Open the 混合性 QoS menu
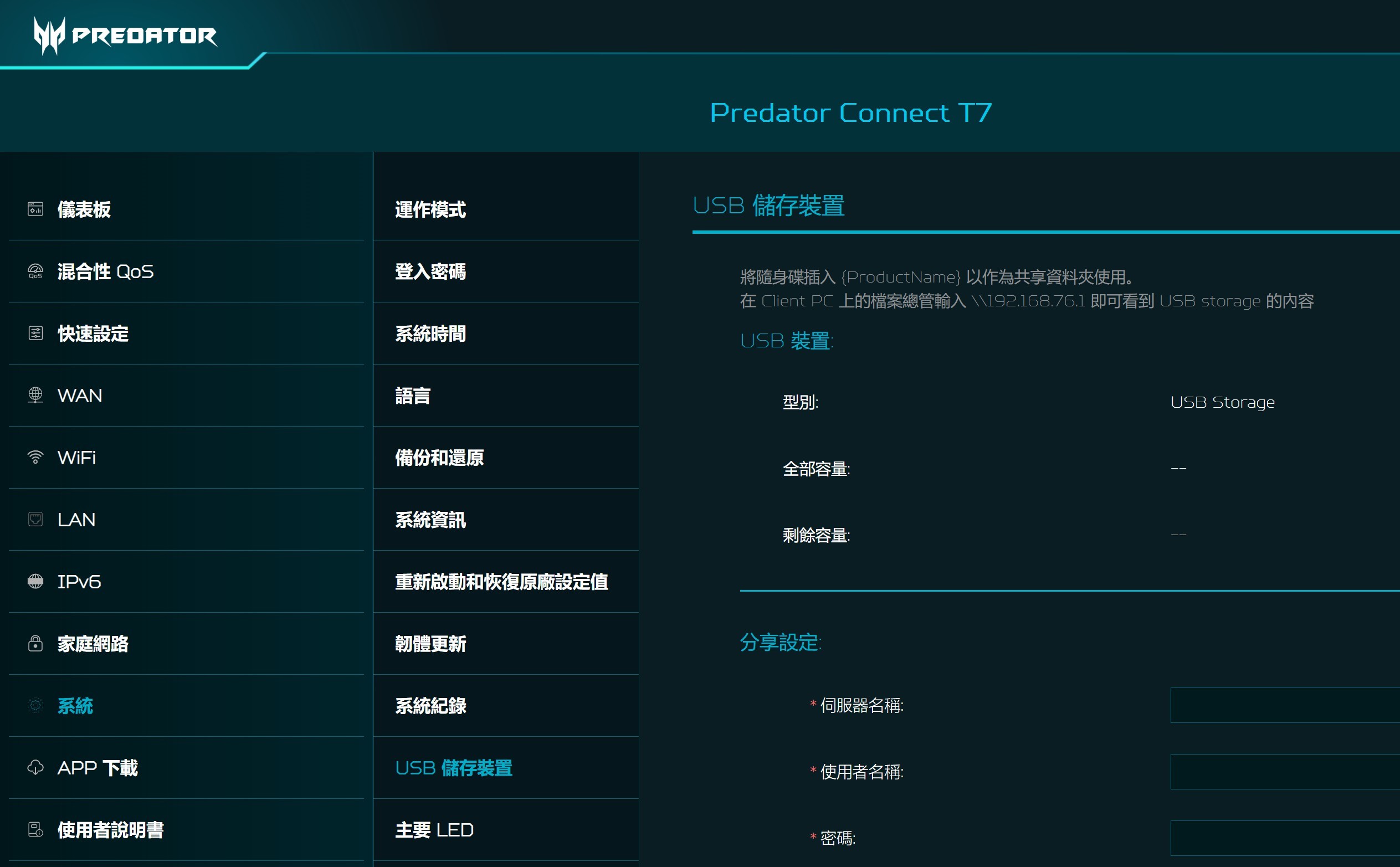1400x867 pixels. tap(186, 271)
